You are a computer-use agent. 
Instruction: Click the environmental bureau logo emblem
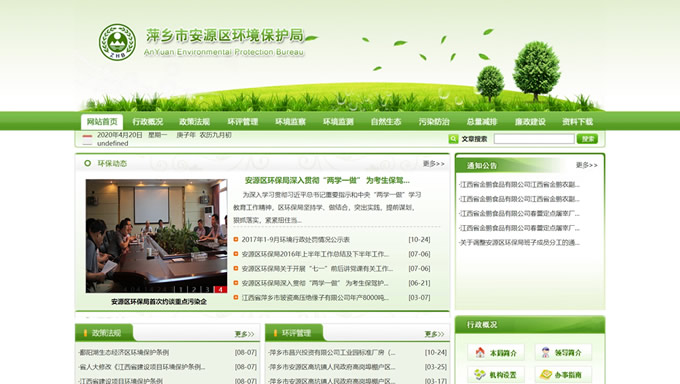coord(117,42)
